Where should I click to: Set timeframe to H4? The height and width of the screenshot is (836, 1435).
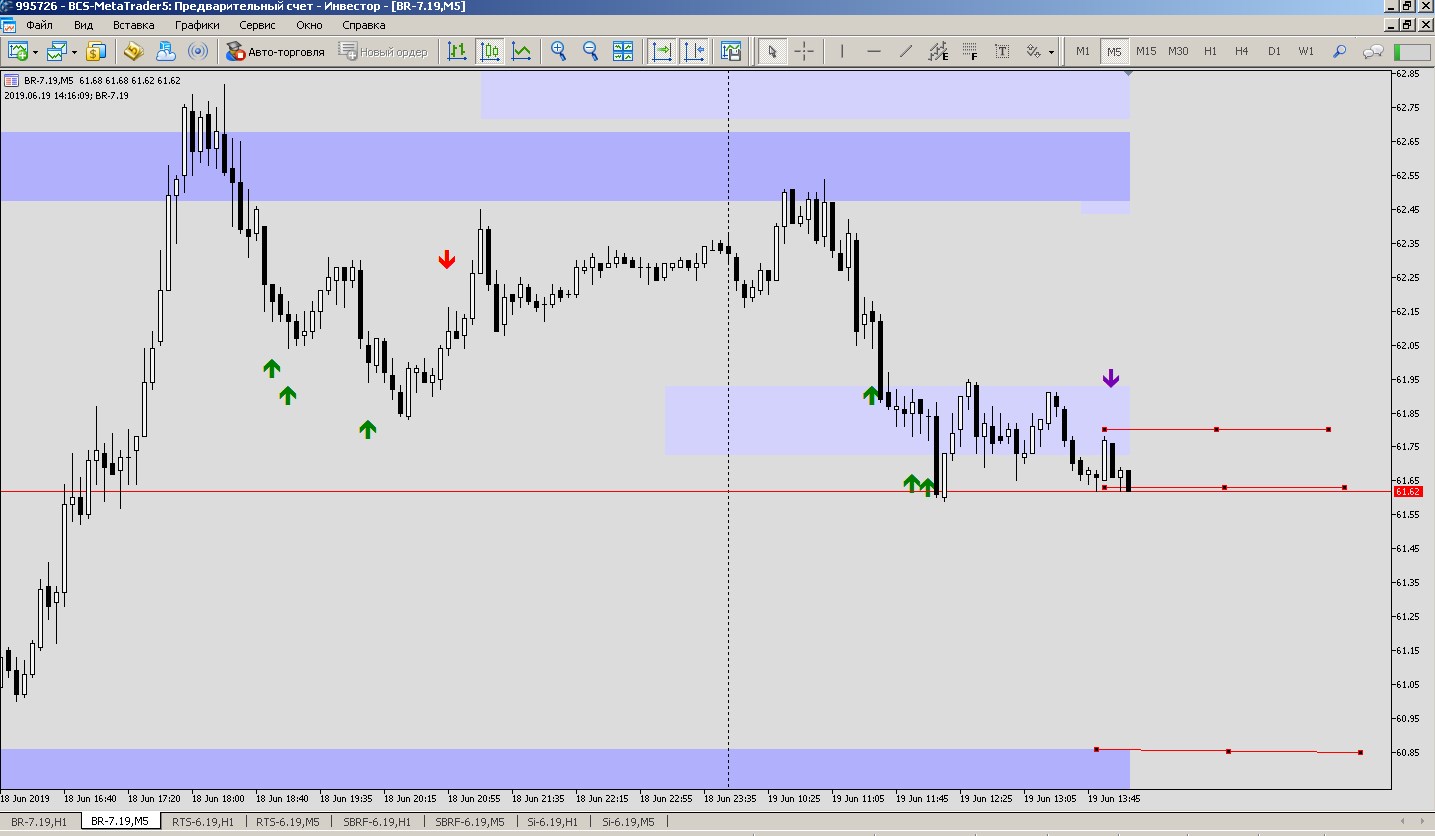tap(1242, 51)
